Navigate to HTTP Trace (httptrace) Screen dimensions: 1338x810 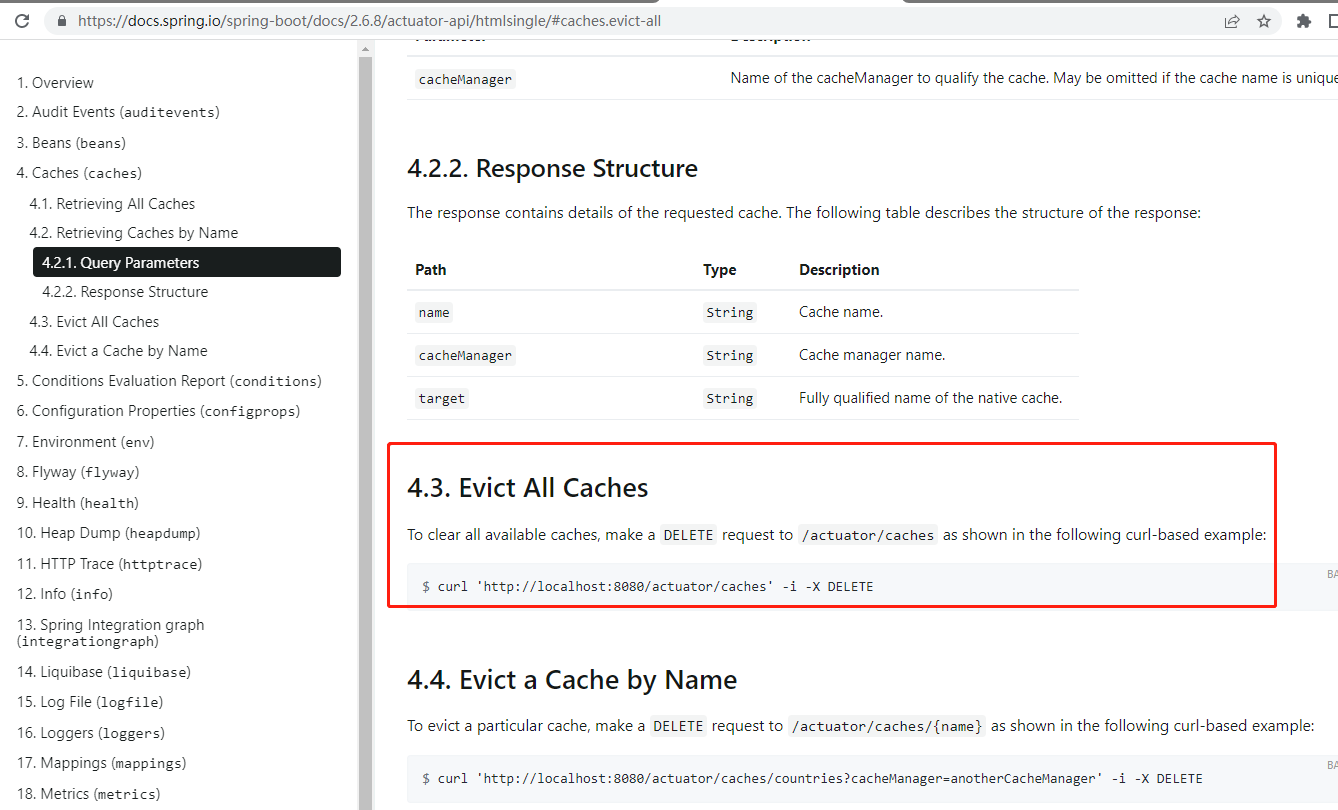(106, 563)
